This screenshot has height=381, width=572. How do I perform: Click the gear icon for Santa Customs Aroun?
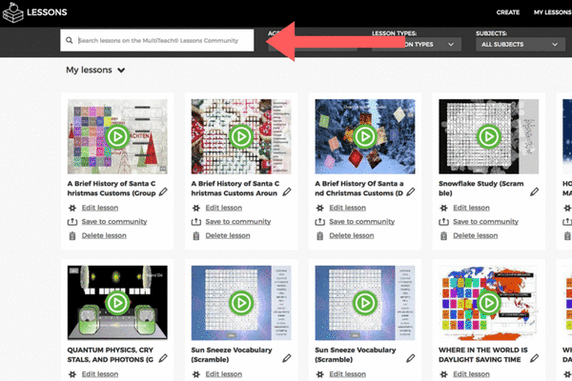tap(196, 208)
